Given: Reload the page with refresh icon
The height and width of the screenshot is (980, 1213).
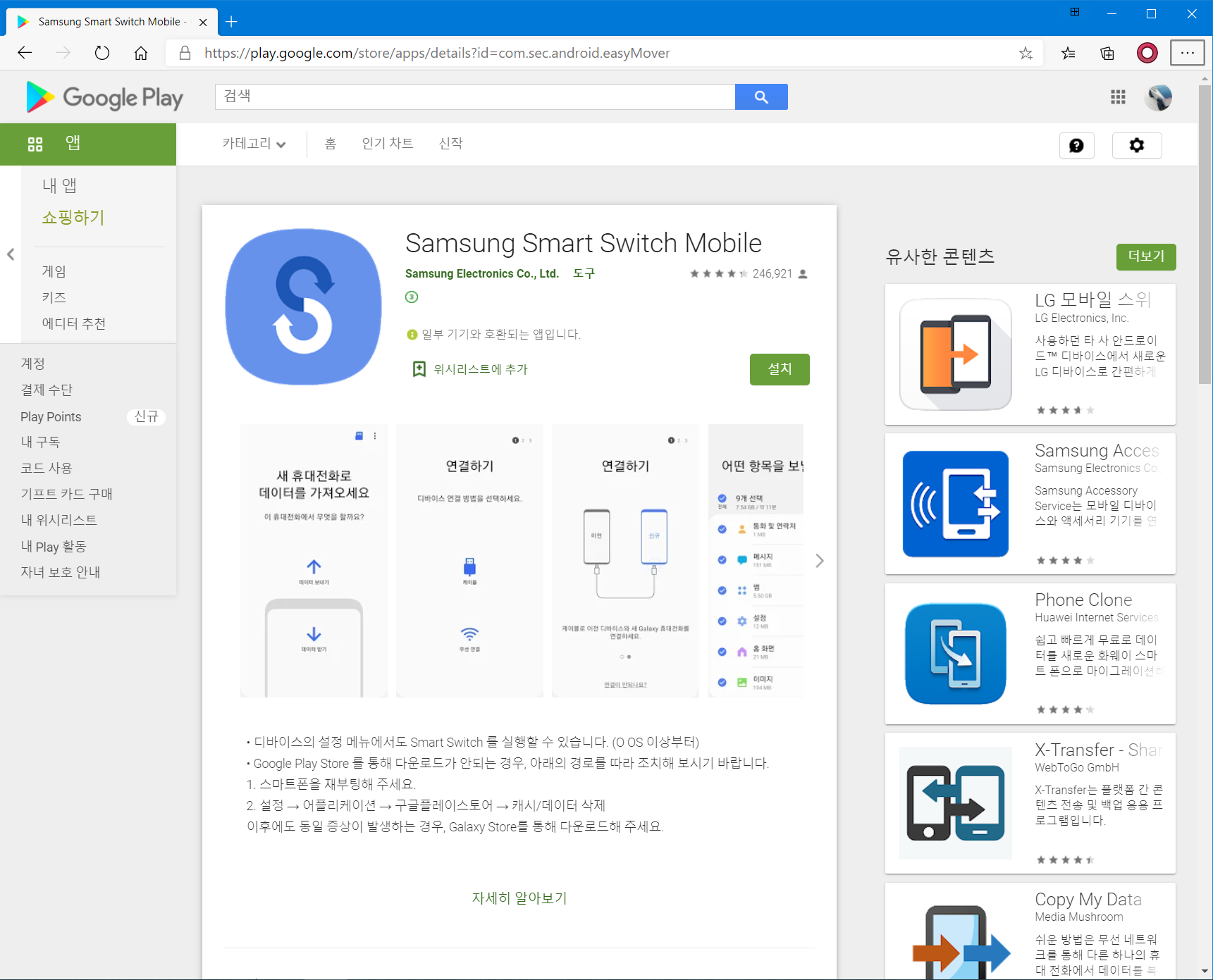Looking at the screenshot, I should [102, 53].
